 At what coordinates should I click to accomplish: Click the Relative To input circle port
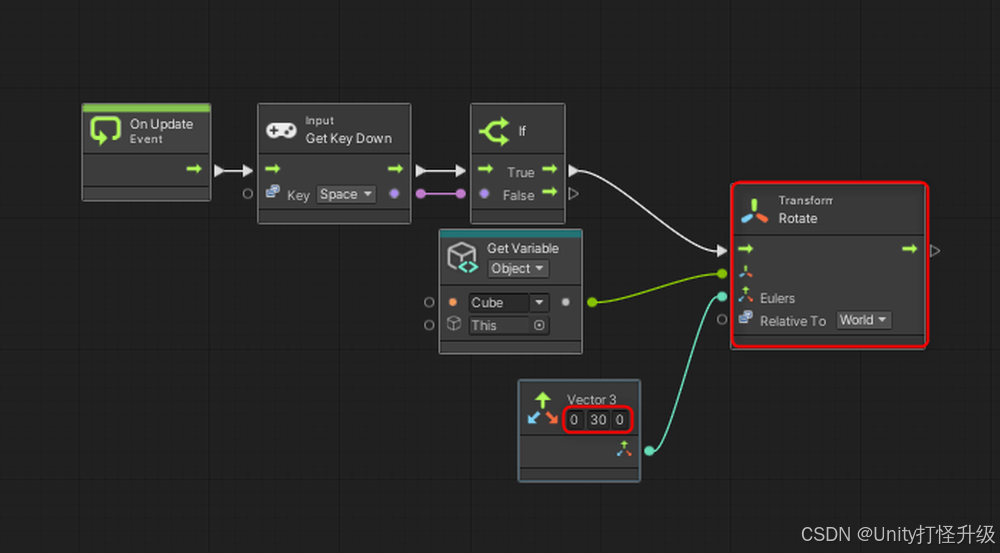(x=721, y=320)
